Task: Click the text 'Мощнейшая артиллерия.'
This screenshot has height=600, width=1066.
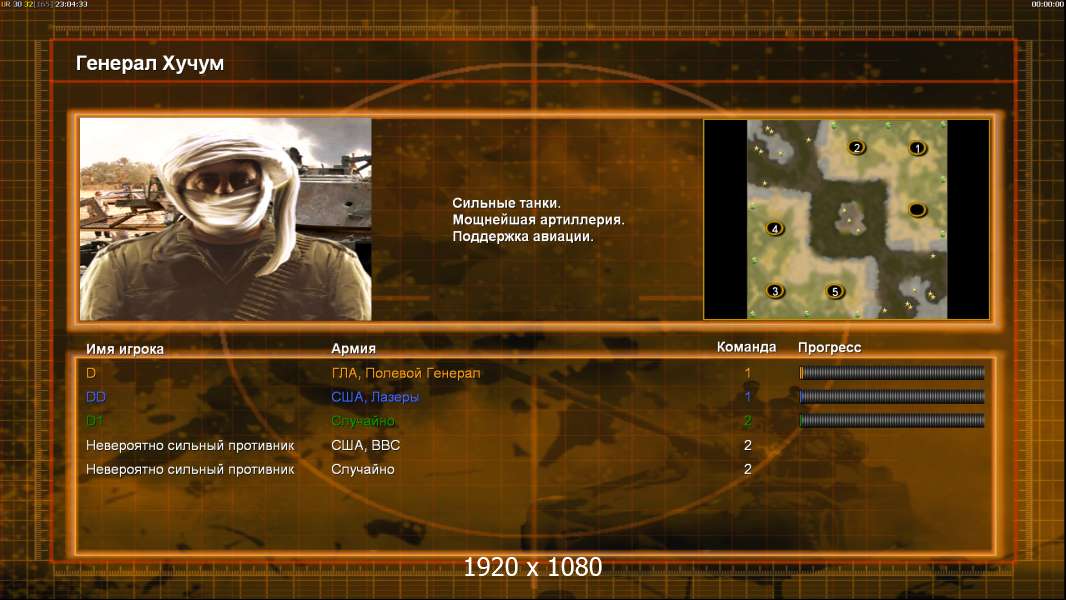Action: click(538, 220)
